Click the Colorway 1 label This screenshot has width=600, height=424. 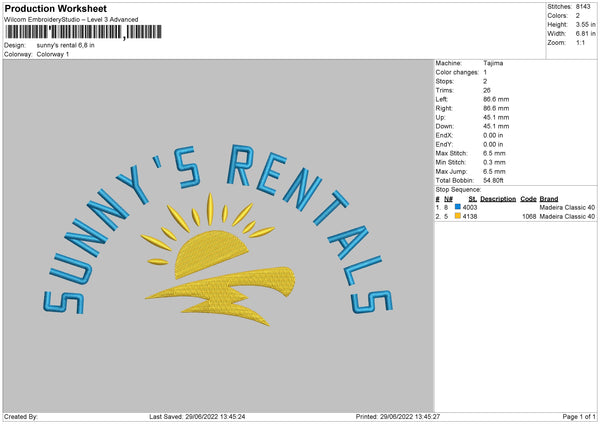point(54,54)
